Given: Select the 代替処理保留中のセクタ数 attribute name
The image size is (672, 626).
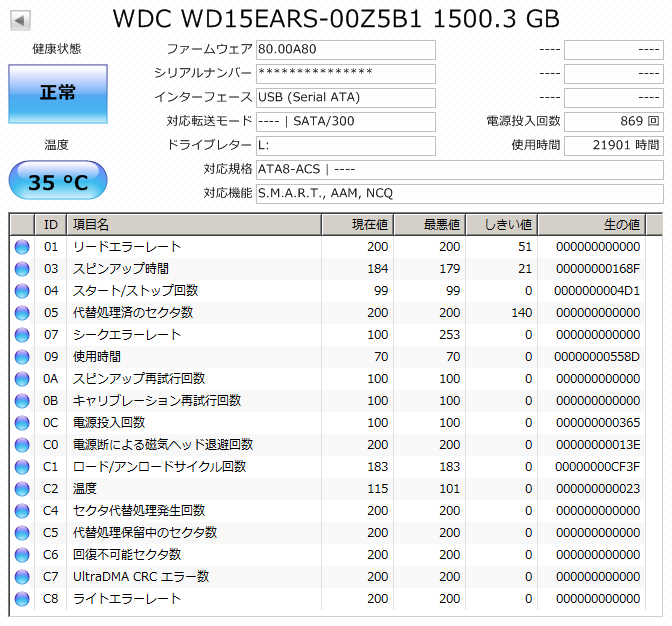Looking at the screenshot, I should (x=145, y=533).
